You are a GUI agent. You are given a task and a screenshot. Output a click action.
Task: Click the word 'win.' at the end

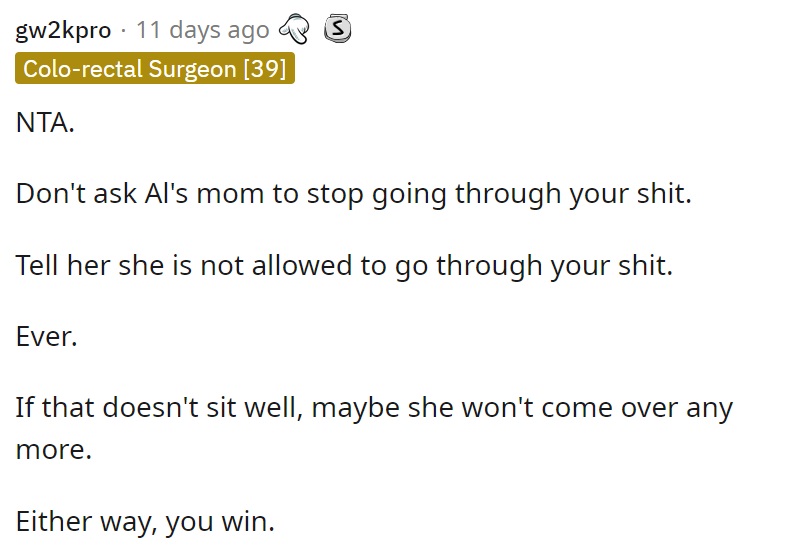pos(248,521)
